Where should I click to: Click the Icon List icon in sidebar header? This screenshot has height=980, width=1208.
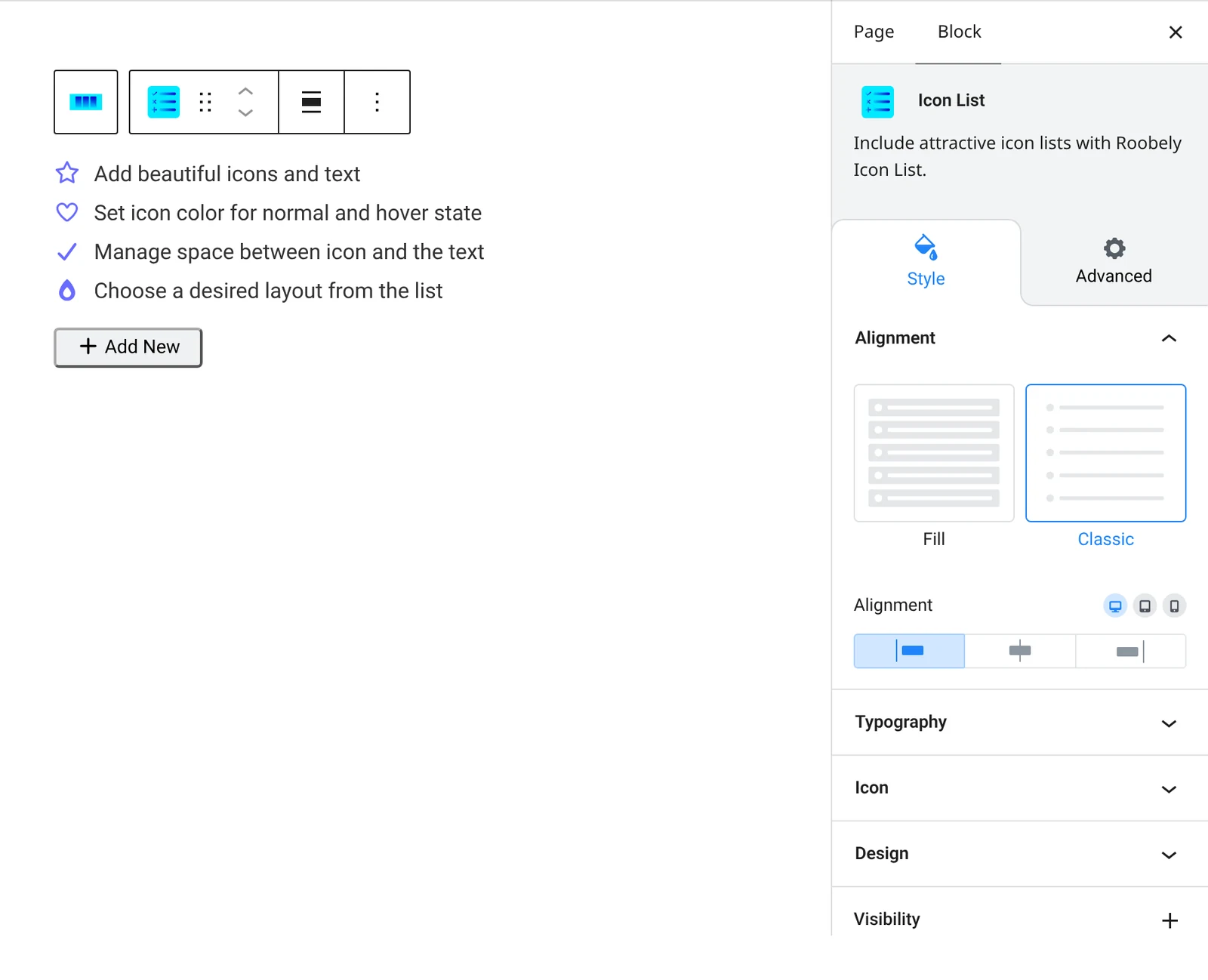[877, 101]
